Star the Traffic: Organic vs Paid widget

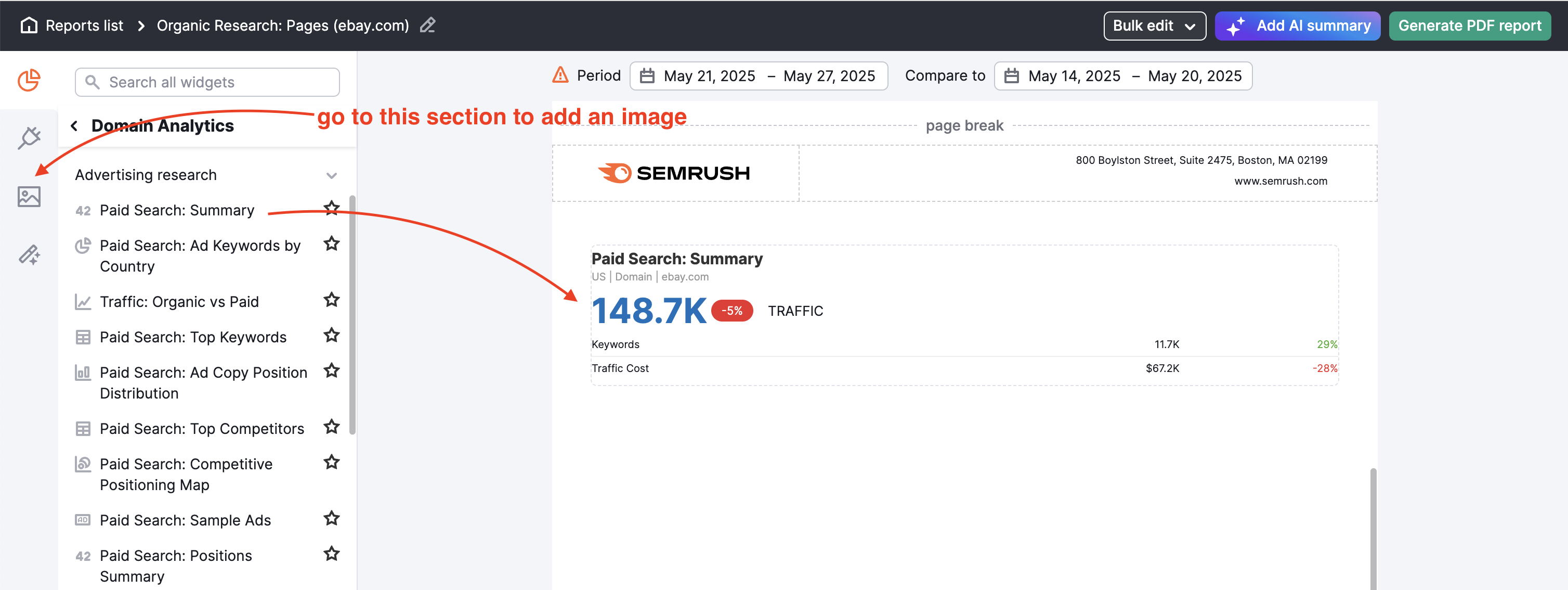331,300
